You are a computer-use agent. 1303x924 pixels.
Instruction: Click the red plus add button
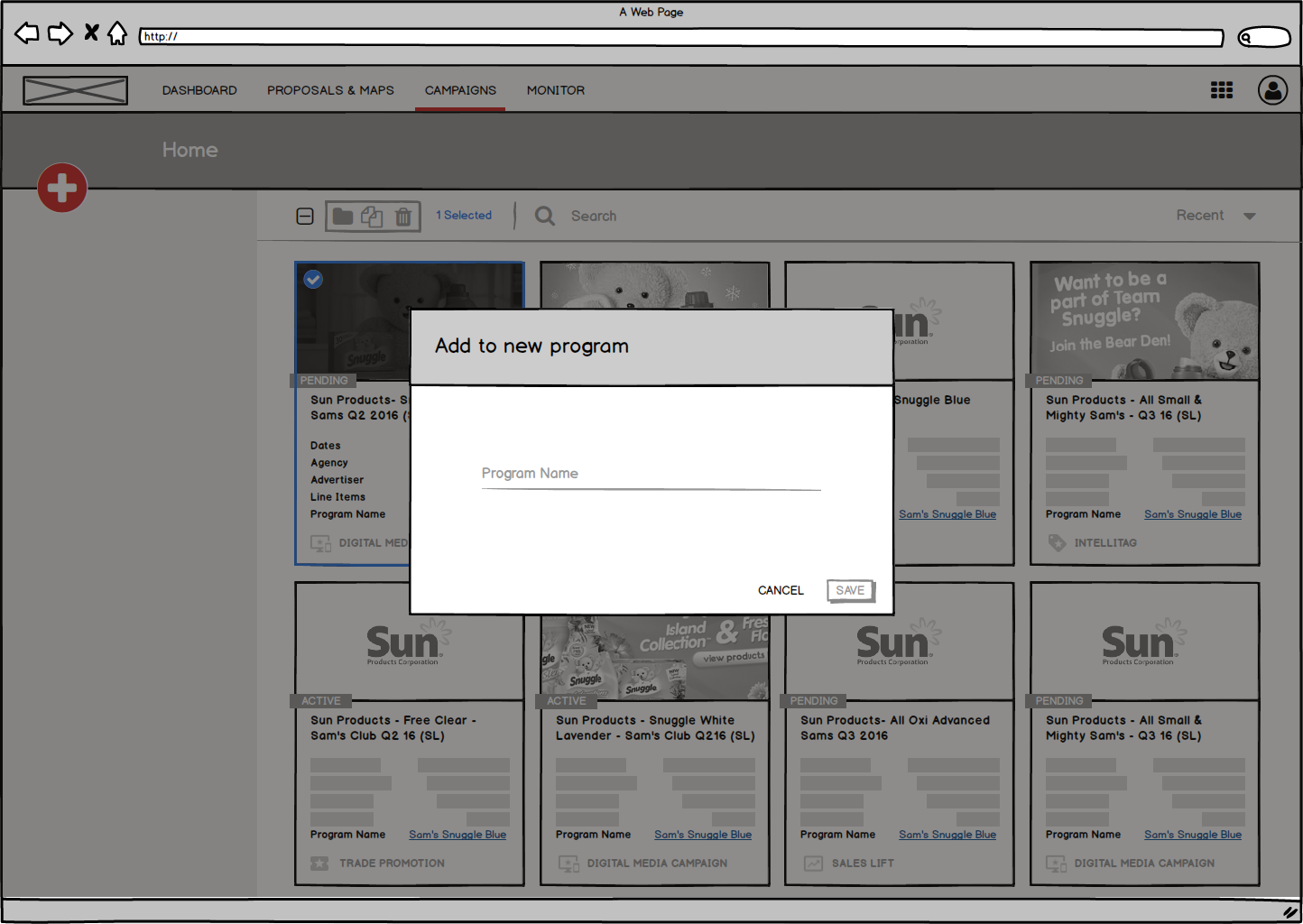[x=62, y=188]
